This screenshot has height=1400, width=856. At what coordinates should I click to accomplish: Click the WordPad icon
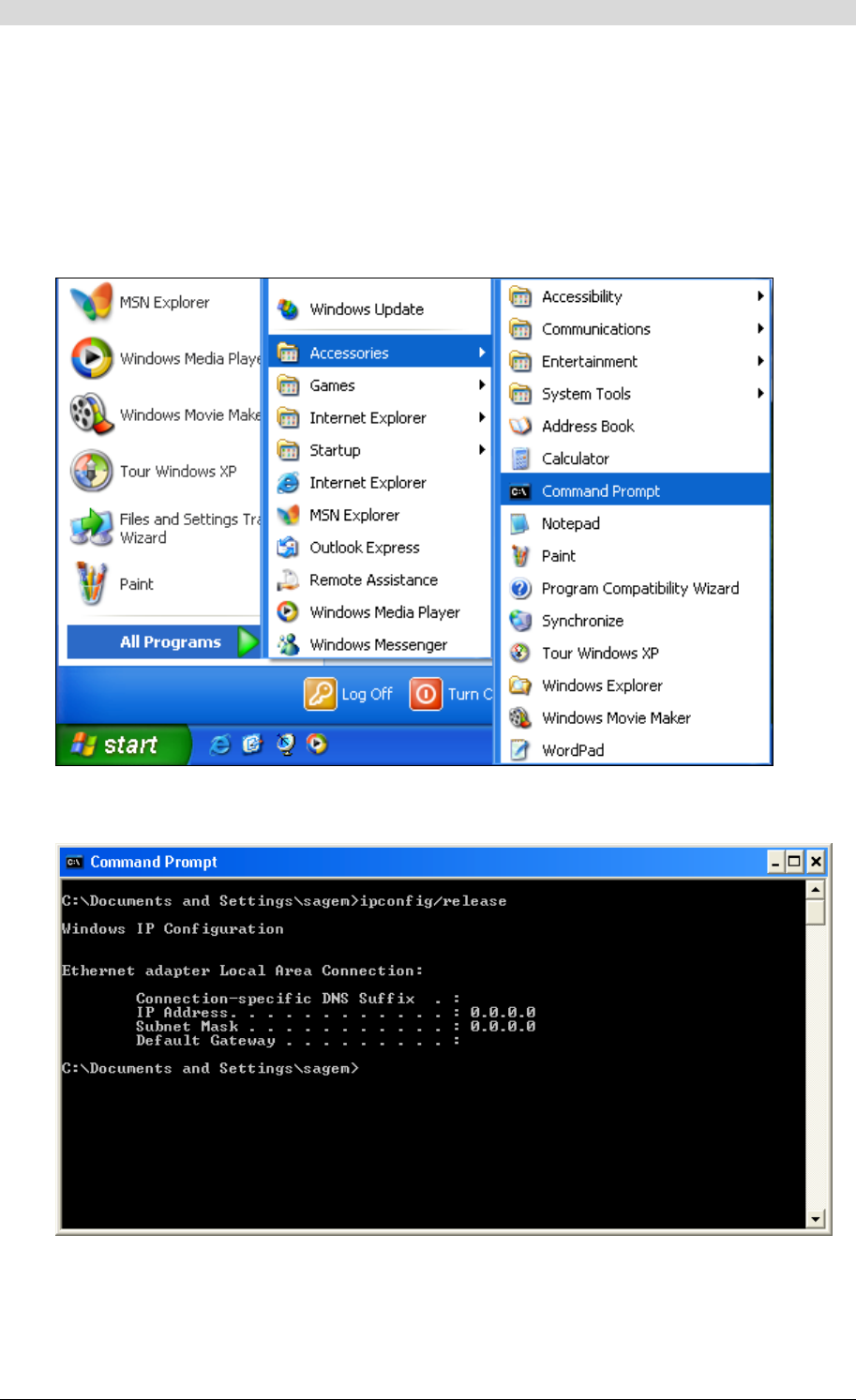pos(520,750)
